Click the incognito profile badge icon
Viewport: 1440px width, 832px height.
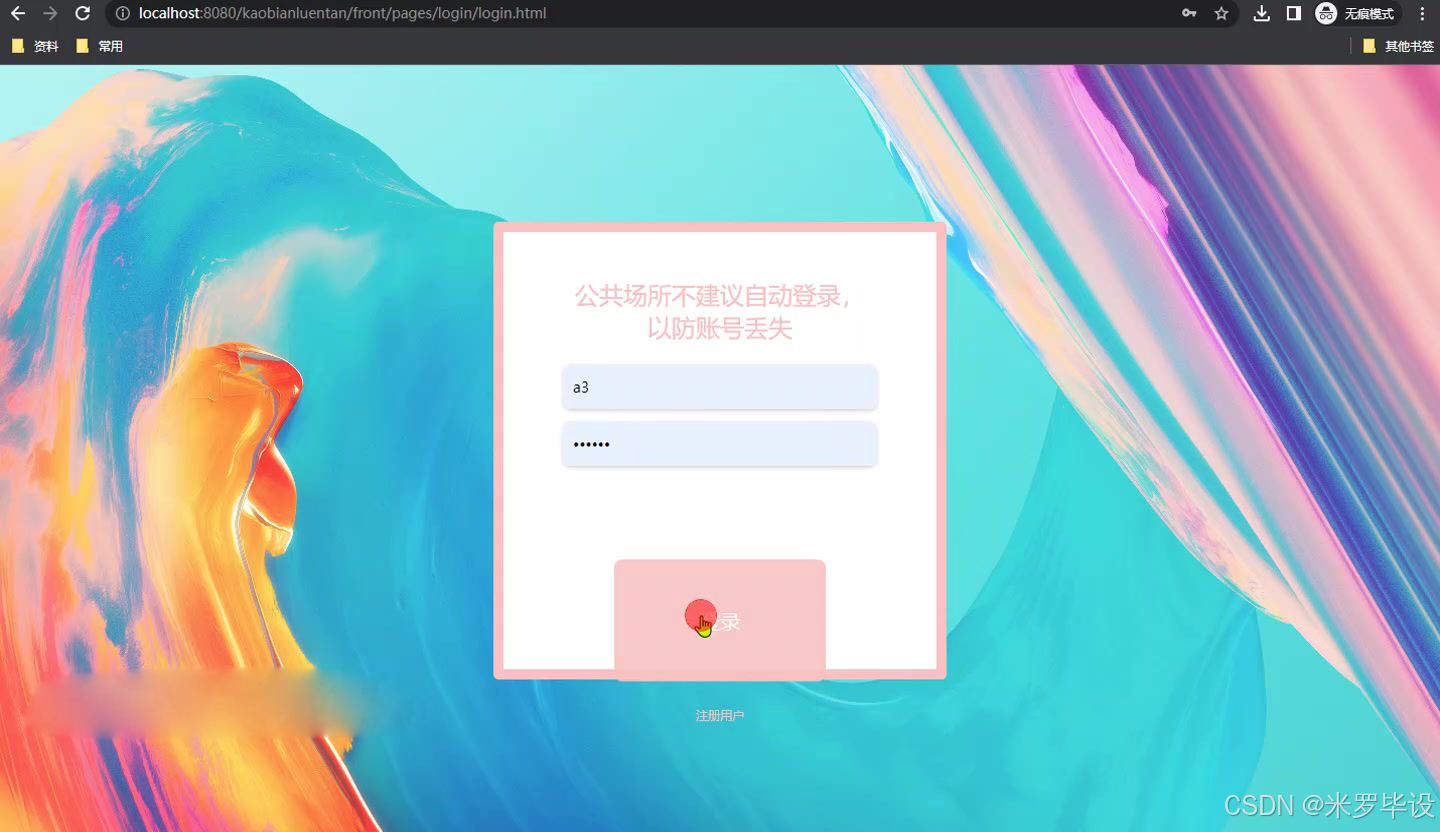point(1327,14)
